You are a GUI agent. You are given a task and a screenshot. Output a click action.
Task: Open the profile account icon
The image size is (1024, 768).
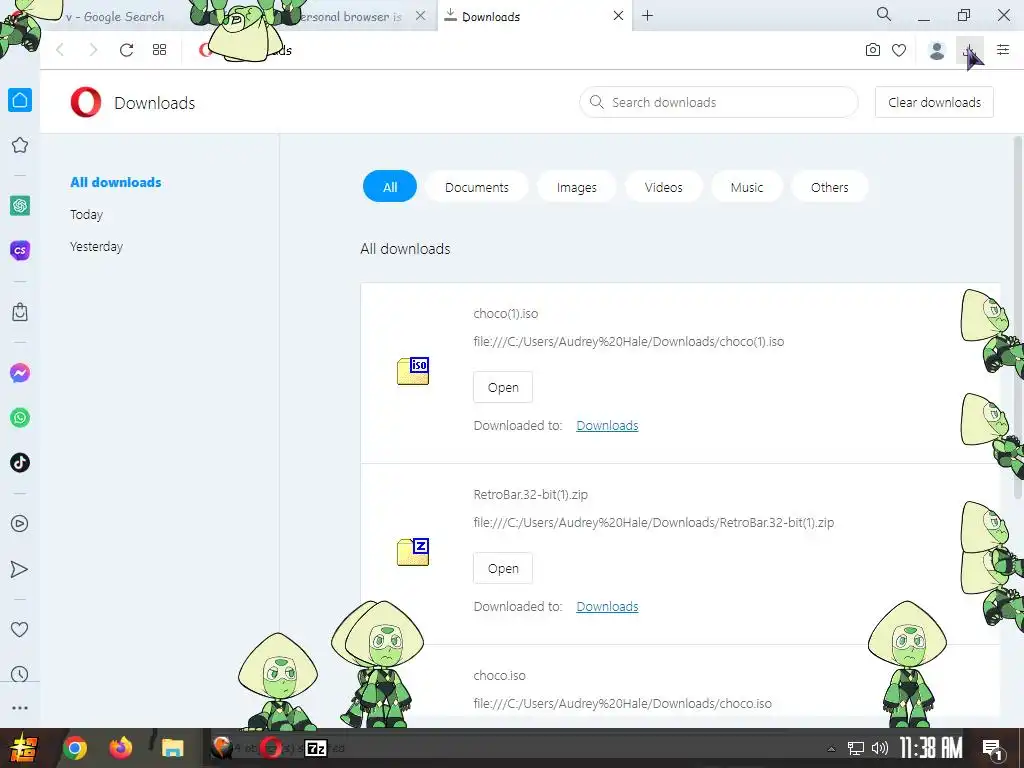(x=936, y=50)
